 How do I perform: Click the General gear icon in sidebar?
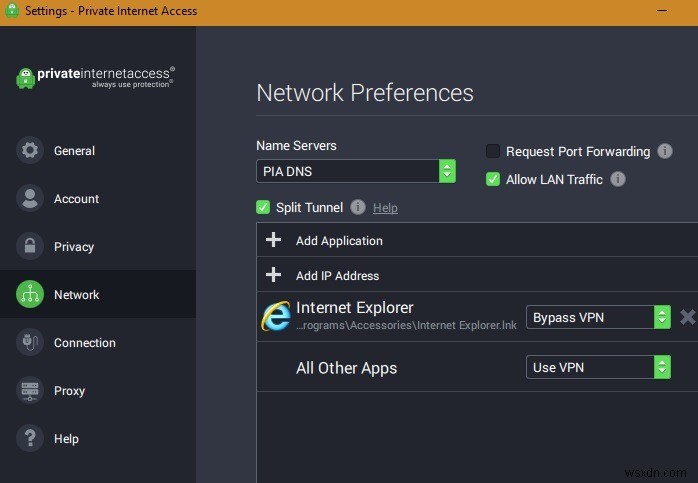(x=30, y=151)
